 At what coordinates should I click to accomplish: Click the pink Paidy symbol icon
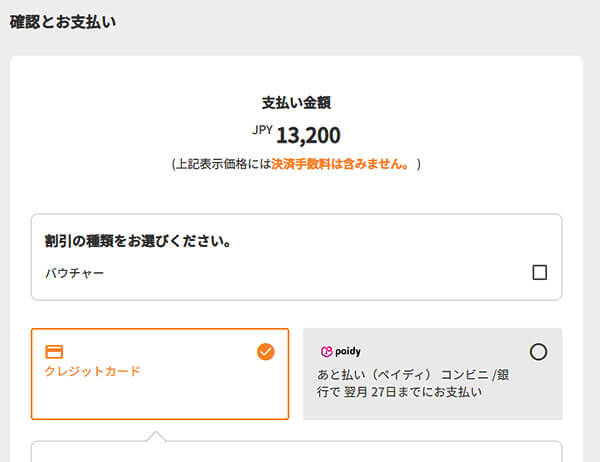(326, 352)
